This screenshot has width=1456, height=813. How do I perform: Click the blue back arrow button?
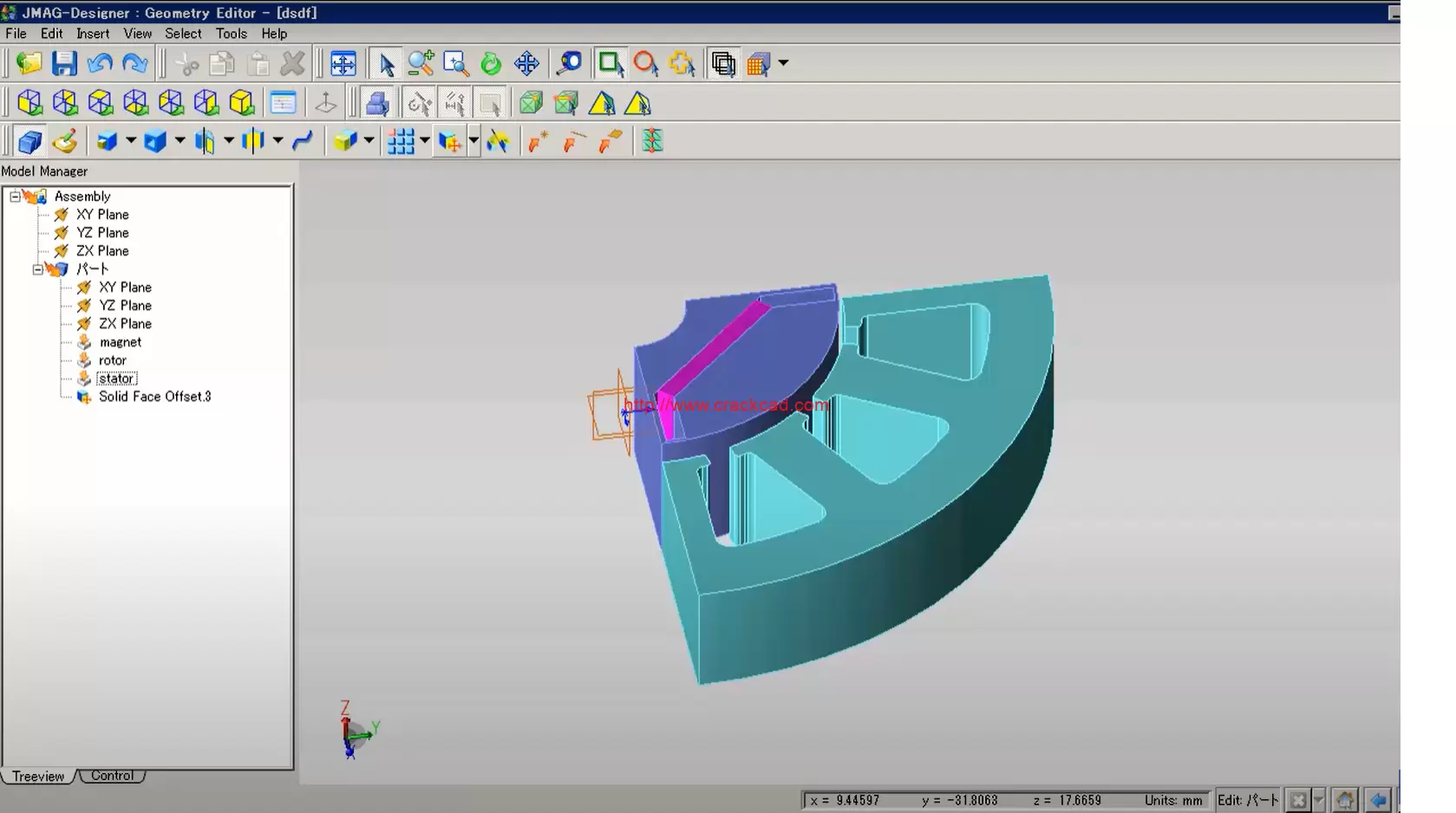click(1378, 800)
